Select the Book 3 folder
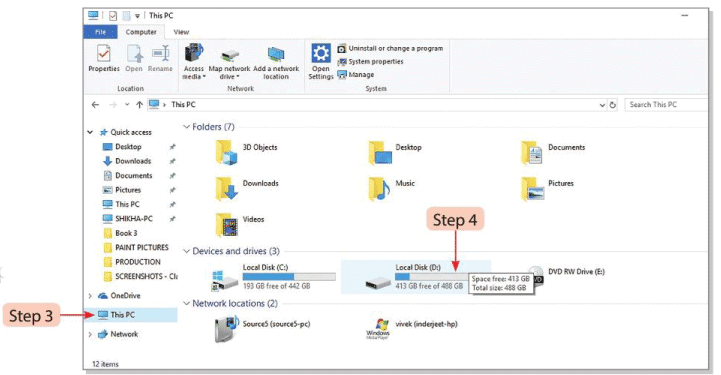Viewport: 721px width, 375px height. [126, 233]
